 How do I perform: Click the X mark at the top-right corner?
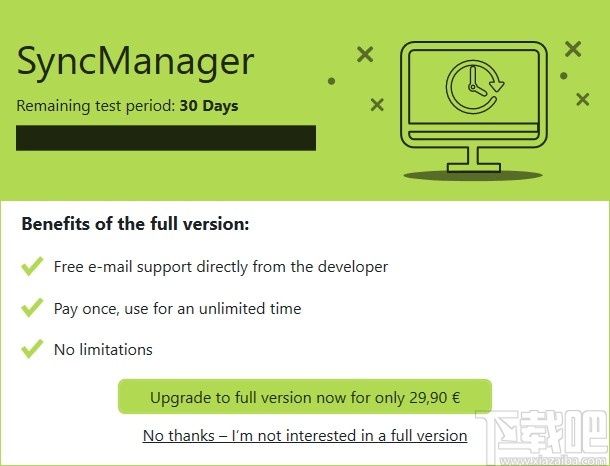(573, 49)
